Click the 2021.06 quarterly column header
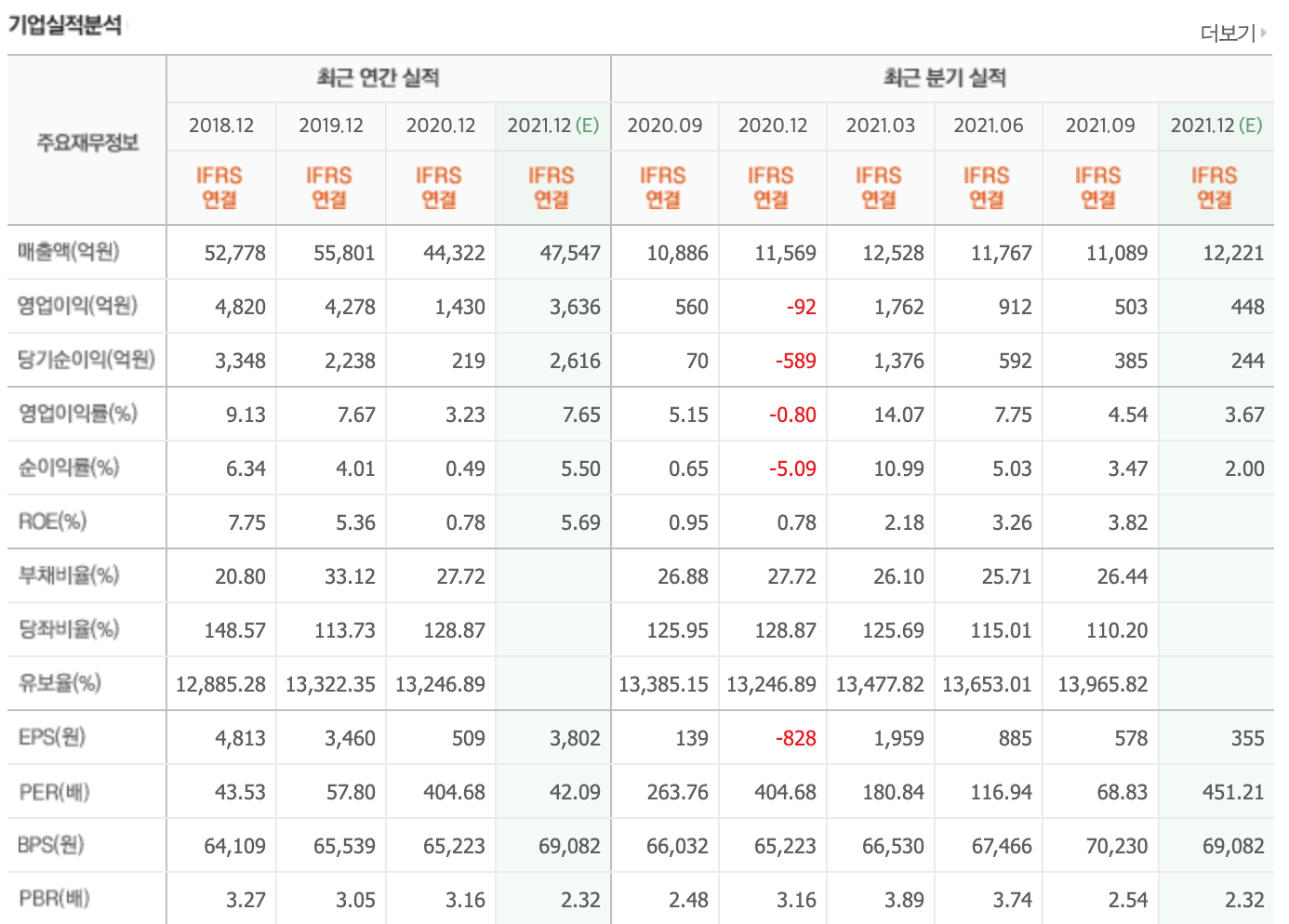1289x924 pixels. click(989, 125)
